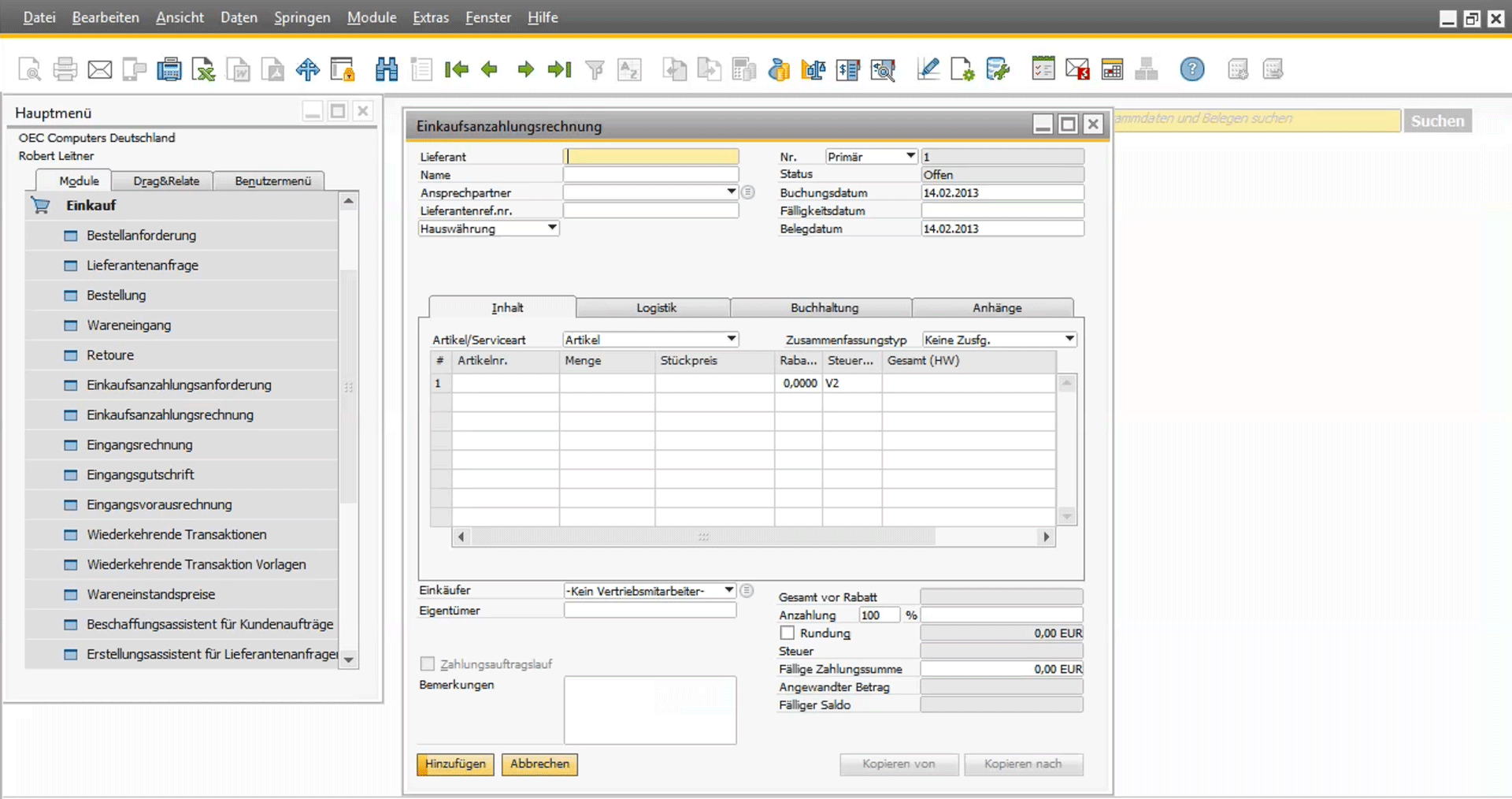Open Eingangsrechnung in the Einkauf menu
1512x799 pixels.
tap(139, 445)
